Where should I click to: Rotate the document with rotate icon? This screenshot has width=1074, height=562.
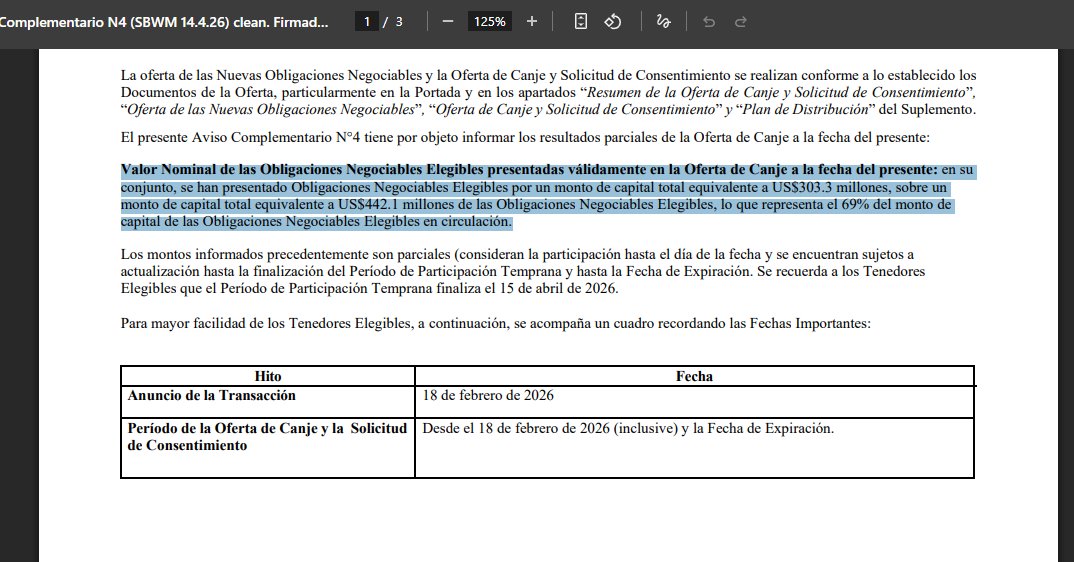(x=612, y=22)
